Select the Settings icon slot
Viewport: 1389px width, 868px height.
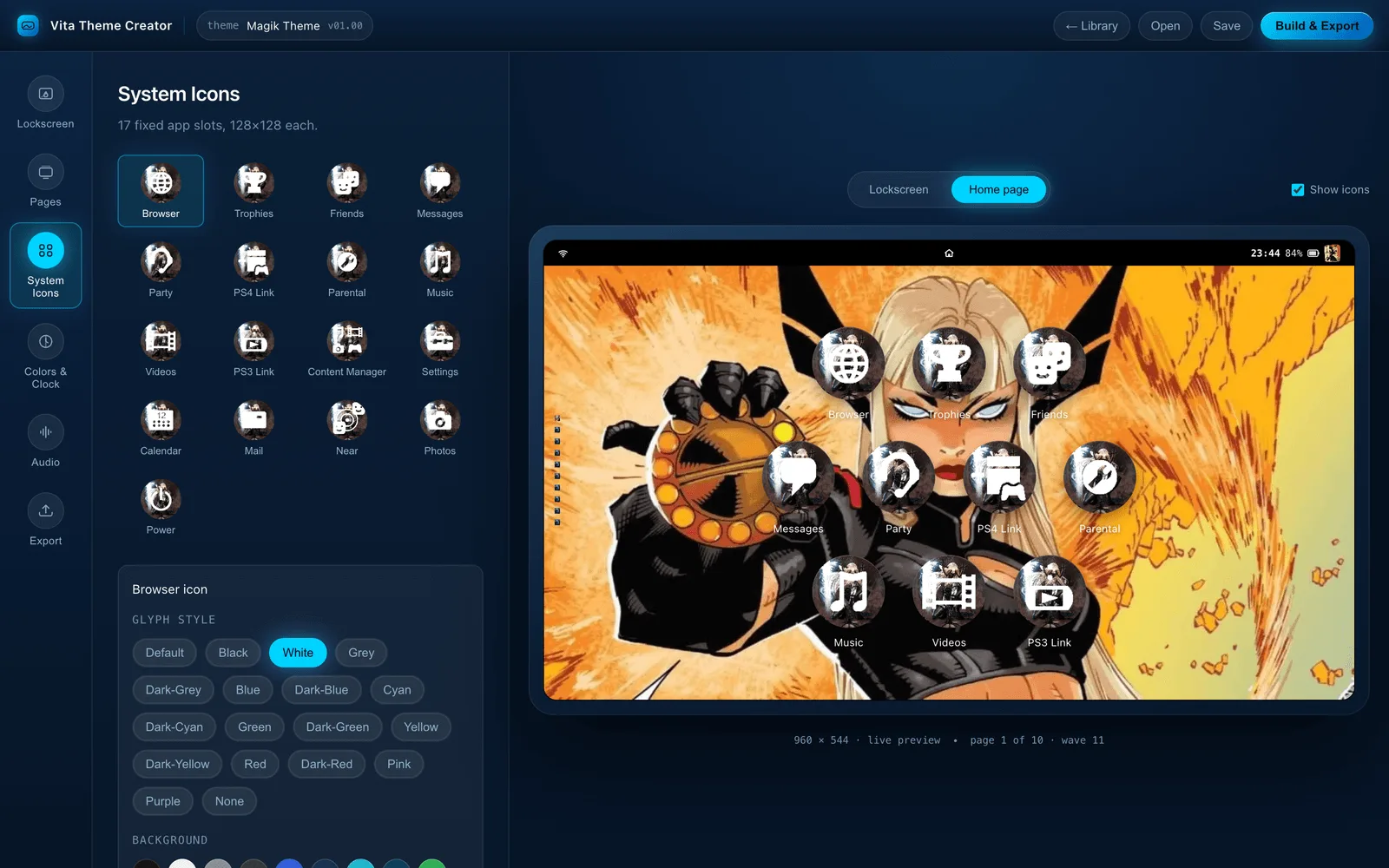(x=439, y=349)
